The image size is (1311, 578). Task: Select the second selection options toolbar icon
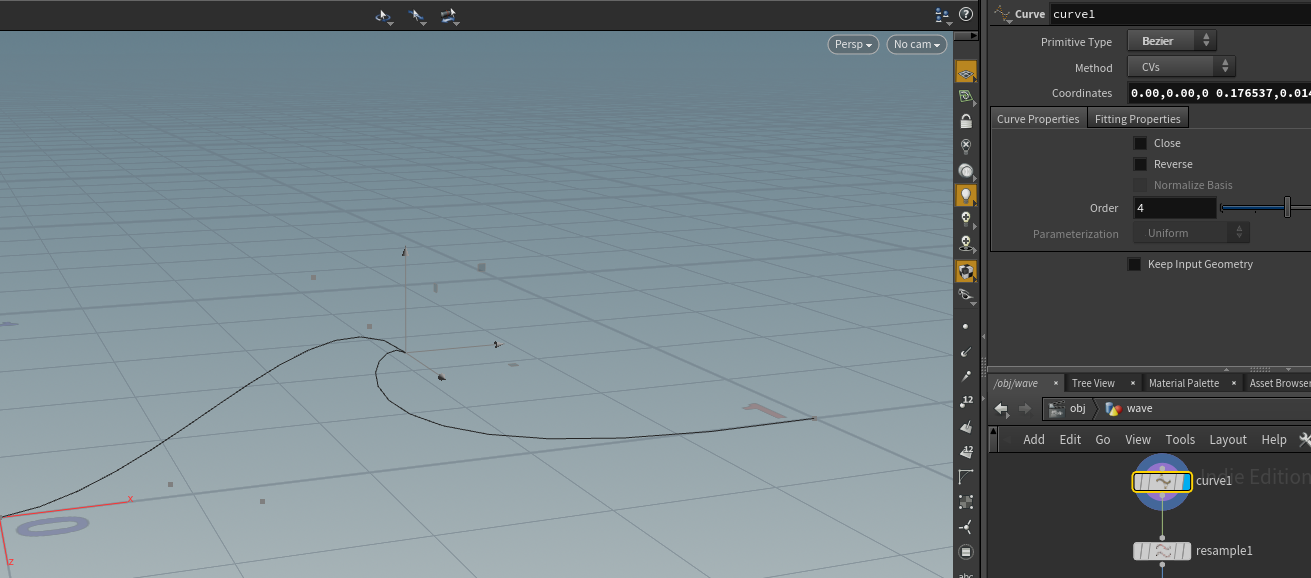(x=417, y=16)
